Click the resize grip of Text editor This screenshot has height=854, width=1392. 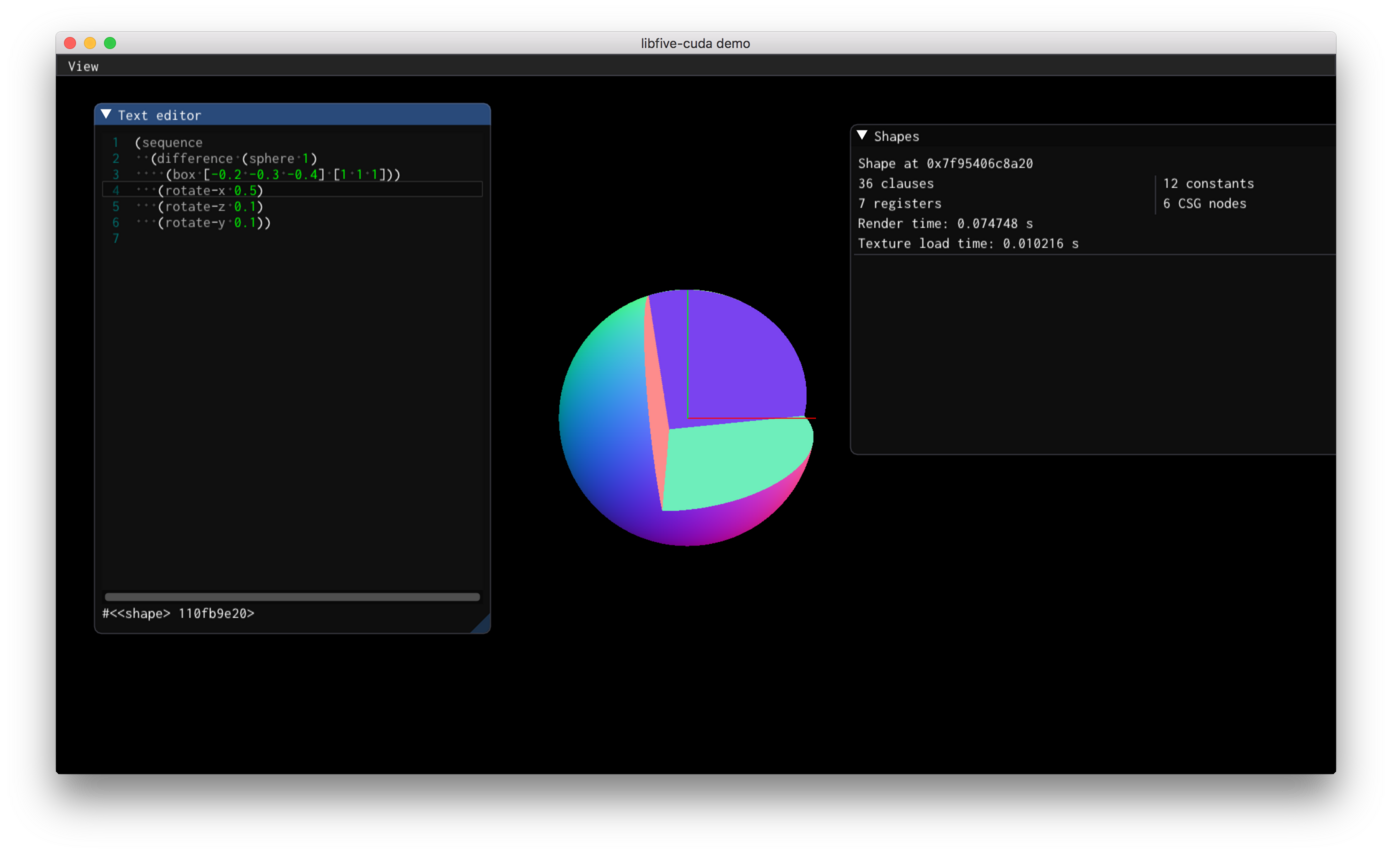pos(481,624)
